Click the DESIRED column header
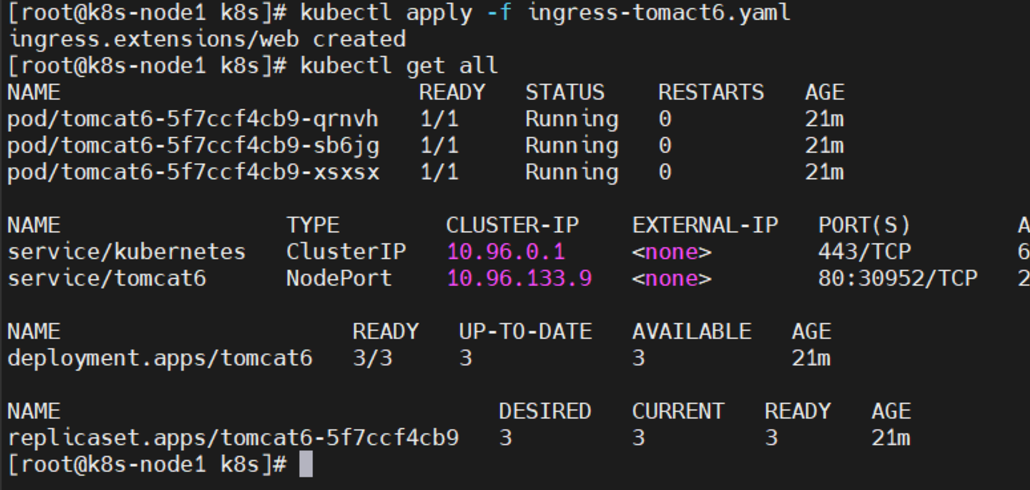Viewport: 1030px width, 490px height. point(545,411)
